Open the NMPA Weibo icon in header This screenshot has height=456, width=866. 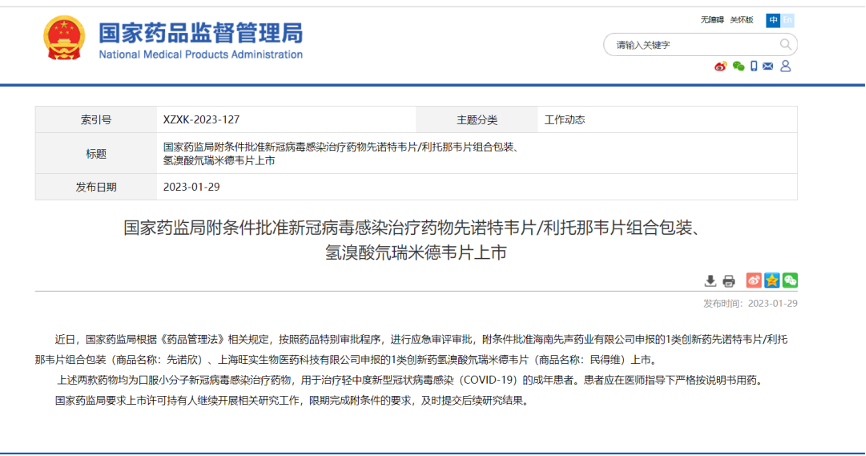pos(720,67)
